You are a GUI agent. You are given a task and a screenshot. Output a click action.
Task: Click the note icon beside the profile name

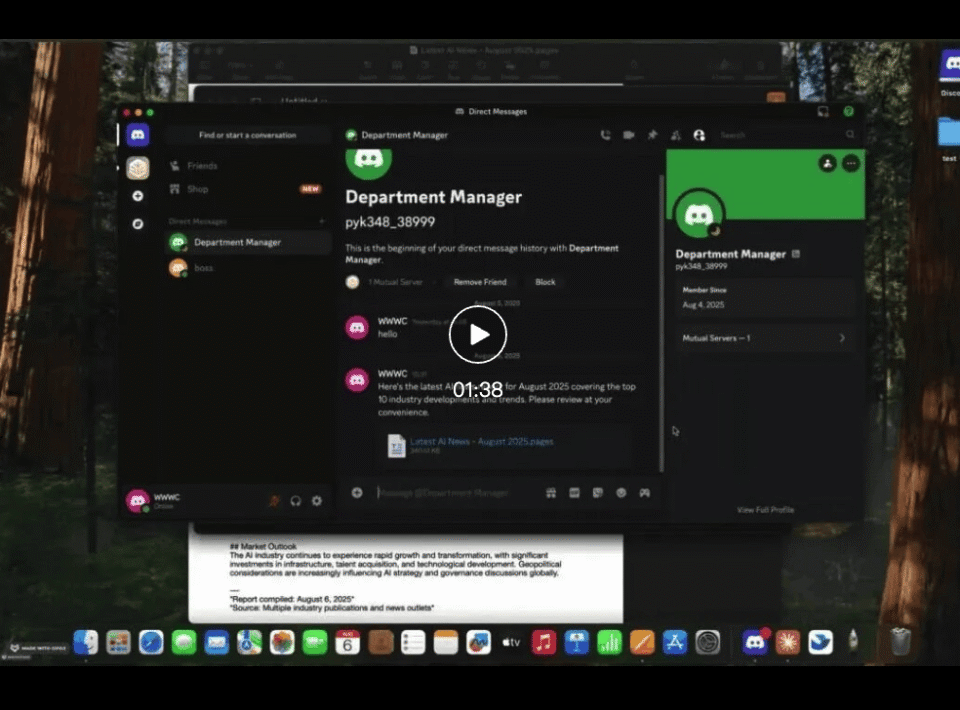pyautogui.click(x=796, y=254)
